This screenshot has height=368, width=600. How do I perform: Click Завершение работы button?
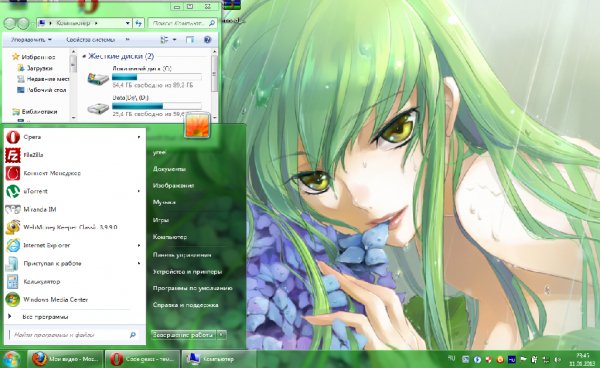tap(183, 335)
